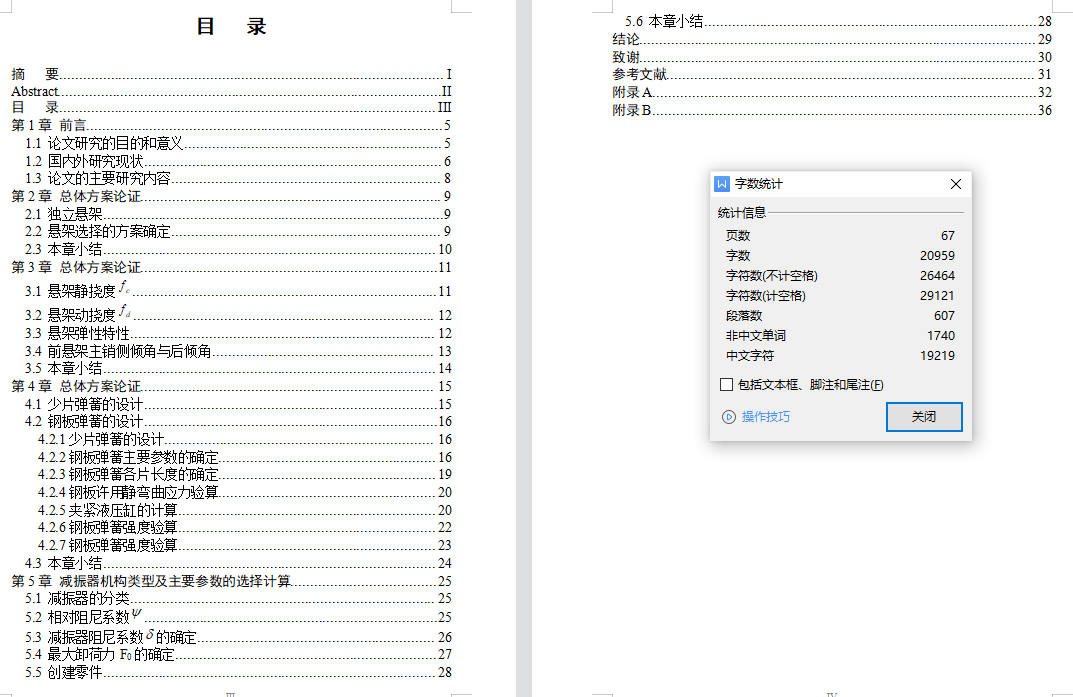This screenshot has width=1073, height=697.
Task: Click the WPS icon in the 字数统计 title bar
Action: point(722,184)
